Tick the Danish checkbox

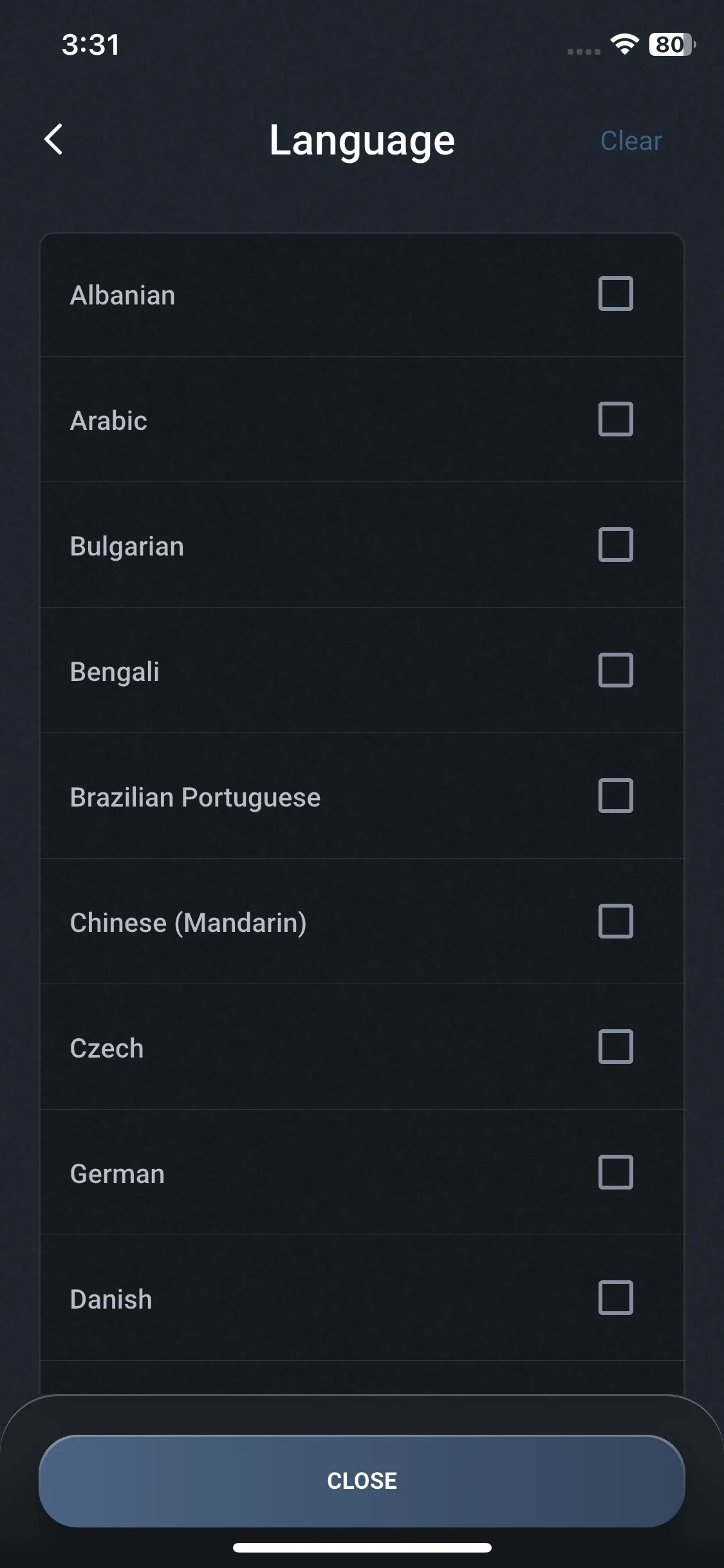(x=615, y=1298)
